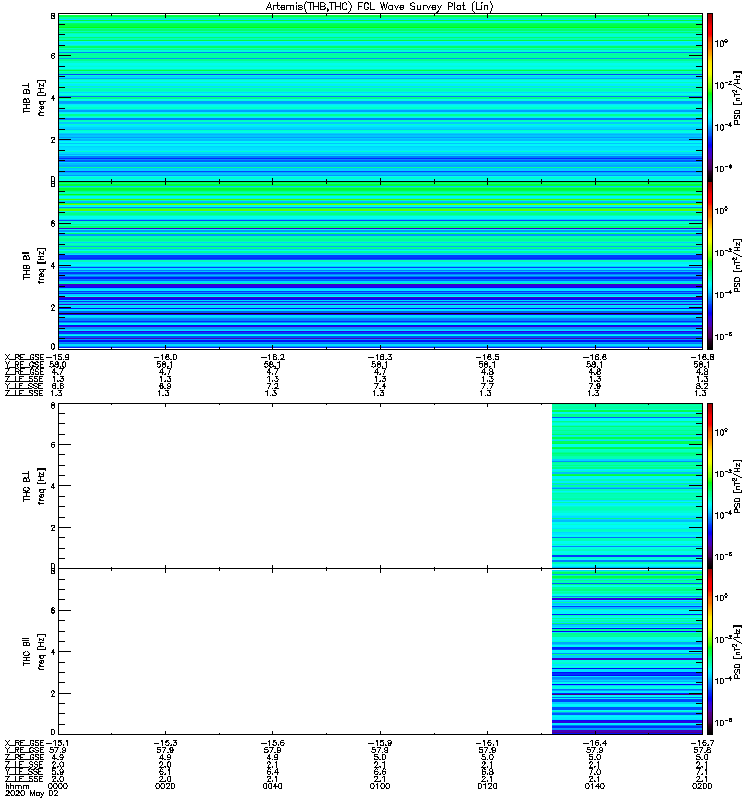Click the color bar beside the THC B∥ panel
Screen dimensions: 750x800
coord(710,652)
